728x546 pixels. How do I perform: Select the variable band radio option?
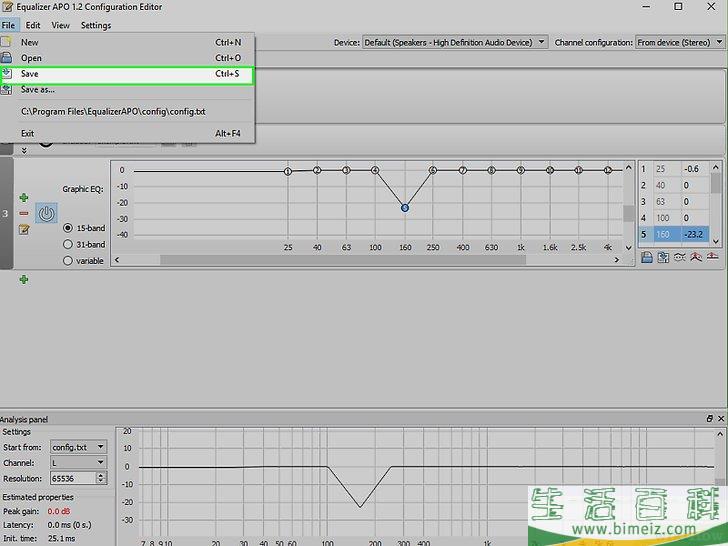point(68,261)
